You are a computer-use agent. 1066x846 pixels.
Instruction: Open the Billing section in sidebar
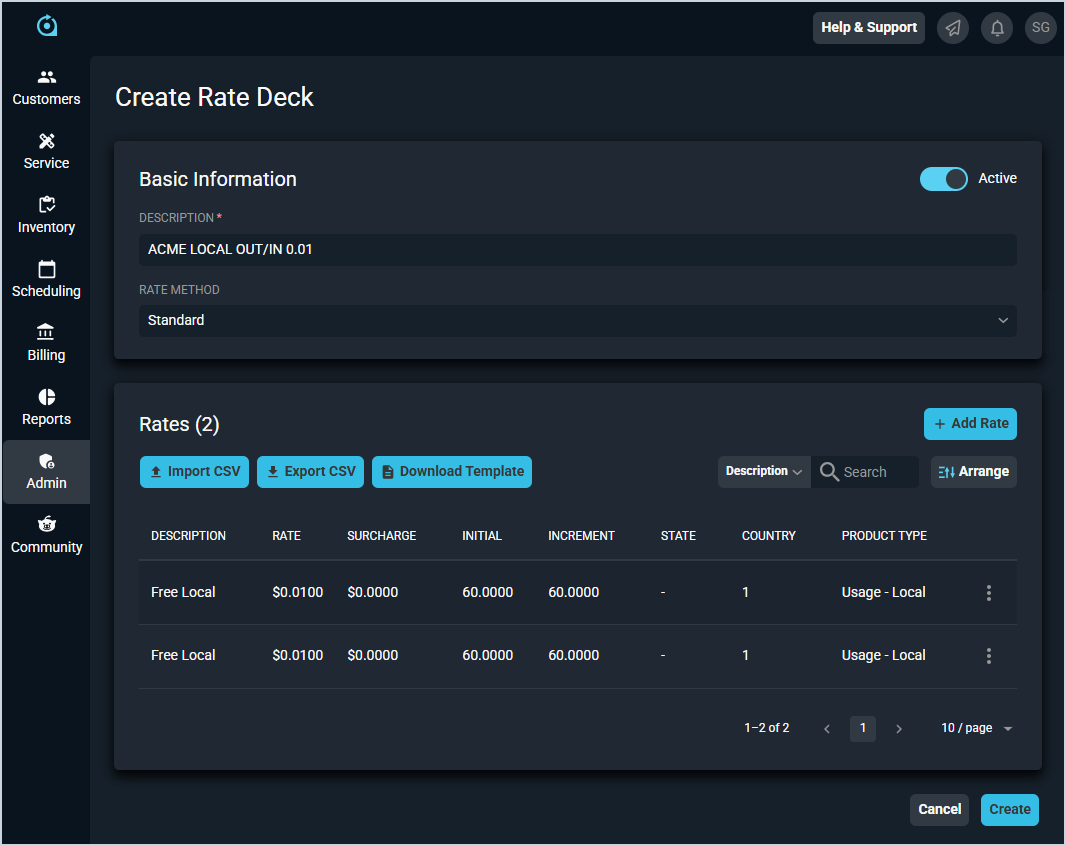tap(46, 343)
